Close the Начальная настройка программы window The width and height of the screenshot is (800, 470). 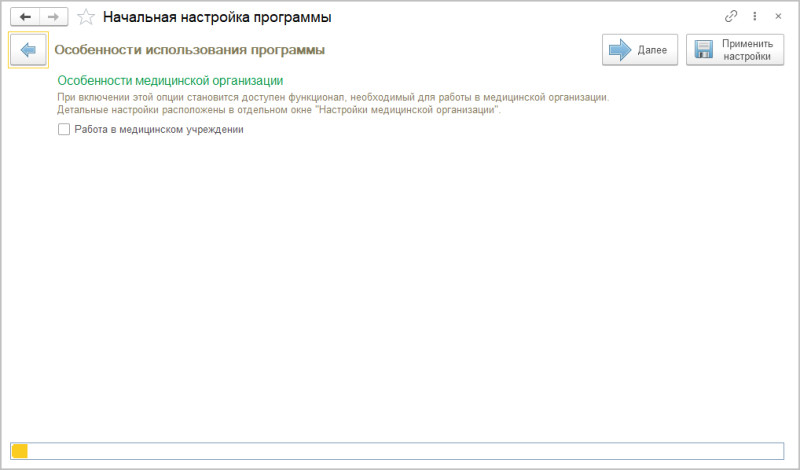click(778, 17)
